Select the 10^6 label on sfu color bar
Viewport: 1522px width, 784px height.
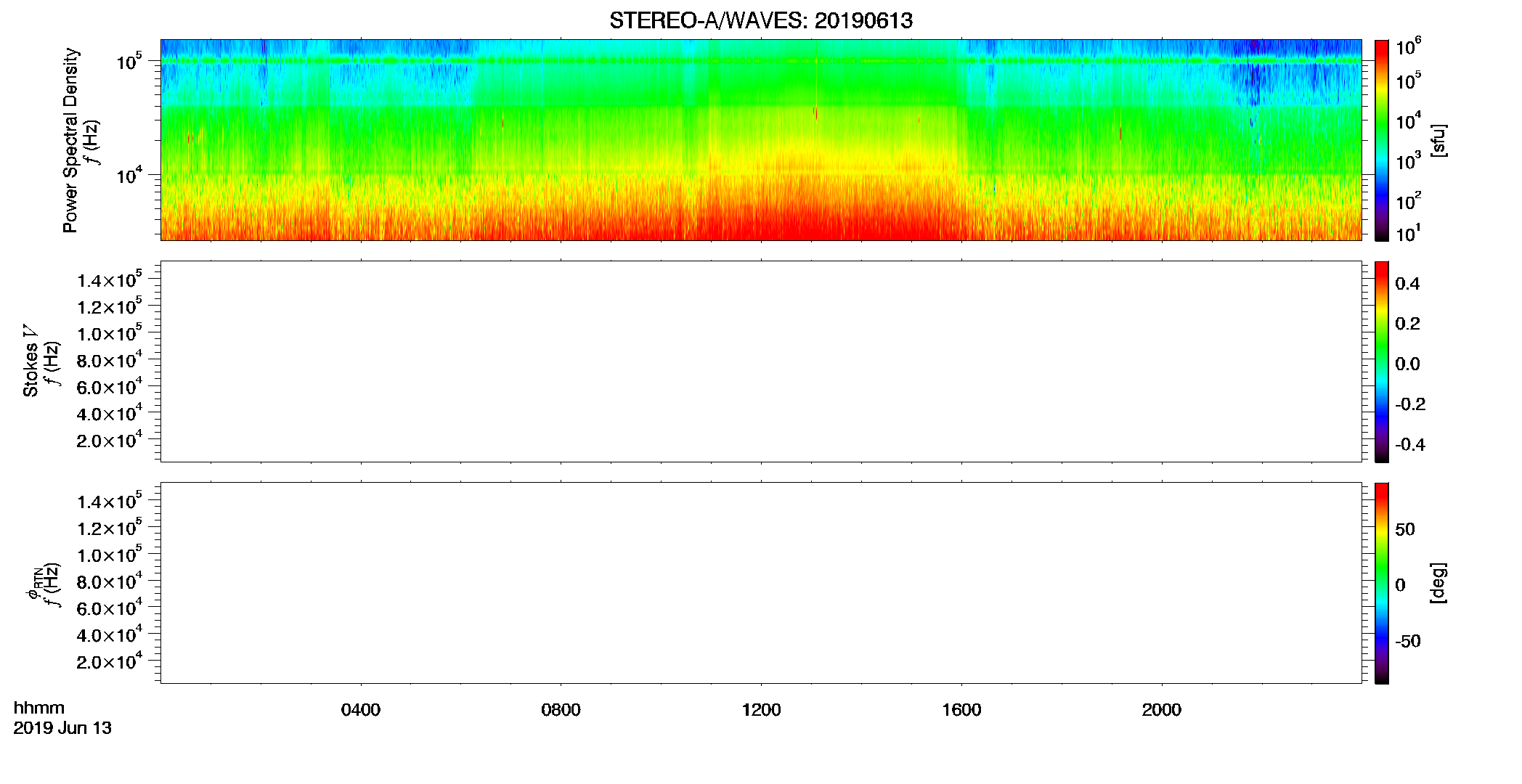[x=1409, y=46]
